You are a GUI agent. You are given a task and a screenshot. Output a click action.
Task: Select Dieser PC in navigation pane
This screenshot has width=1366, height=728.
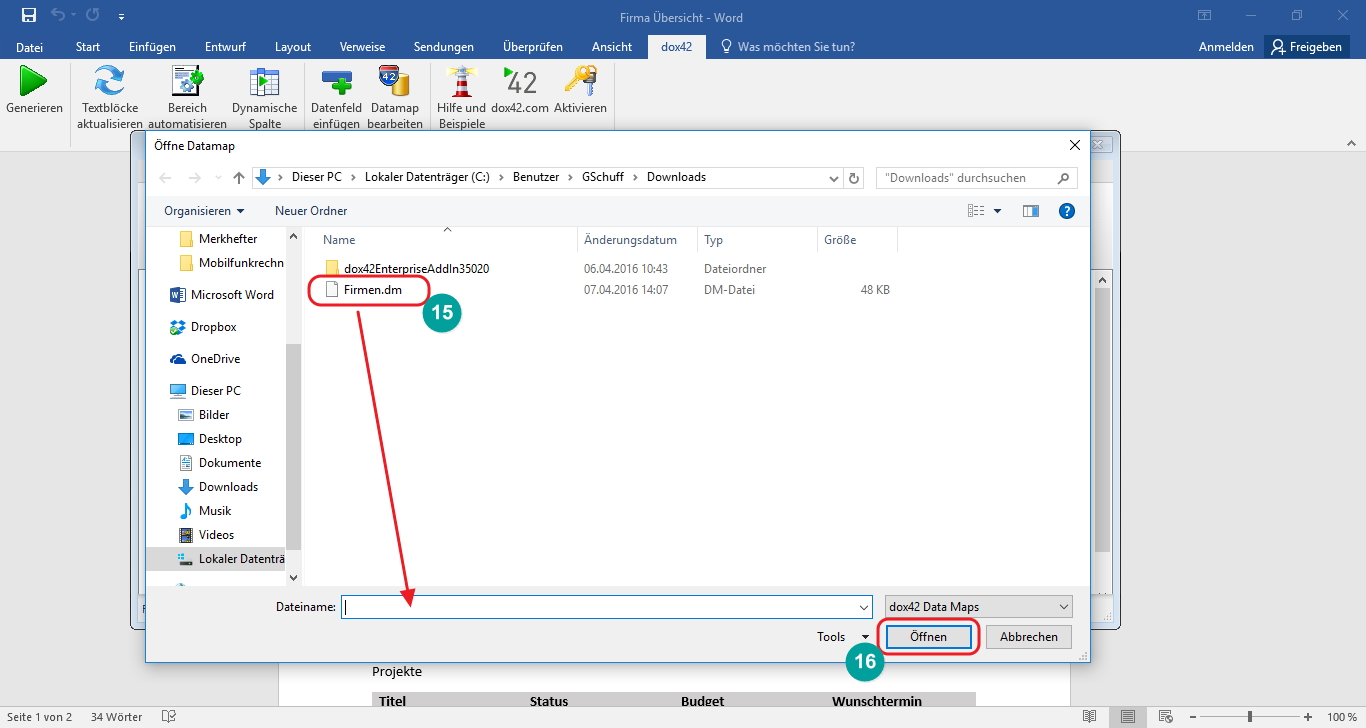205,391
